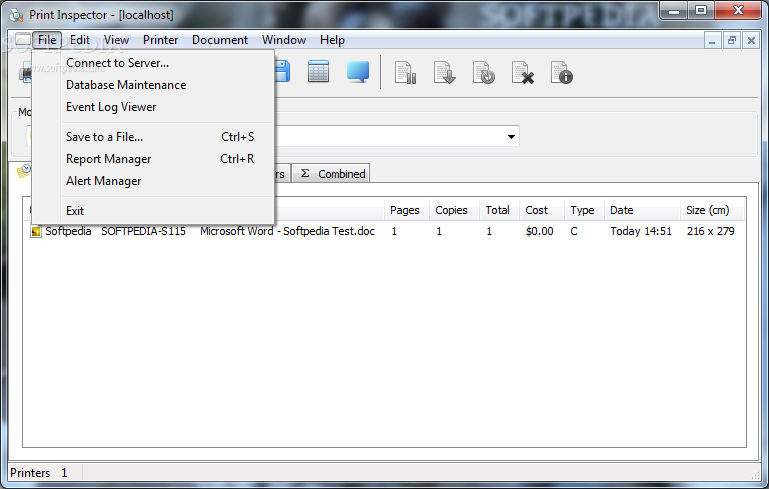
Task: Click the MDI child system menu icon
Action: pos(23,40)
